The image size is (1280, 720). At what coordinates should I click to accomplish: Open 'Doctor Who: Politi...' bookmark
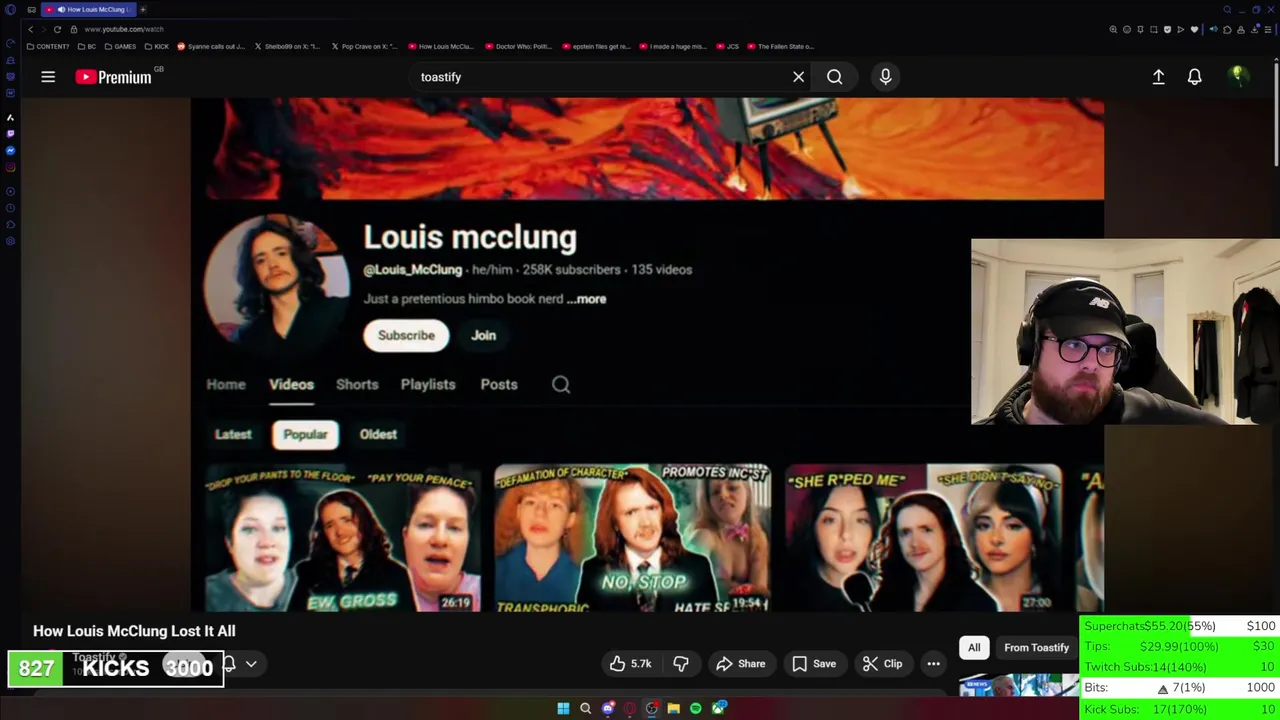[519, 46]
